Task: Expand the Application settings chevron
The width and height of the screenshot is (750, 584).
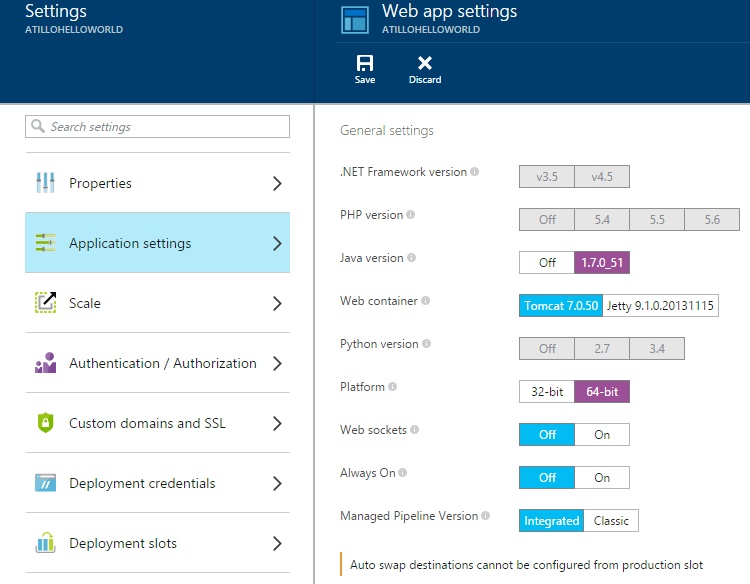Action: (x=277, y=243)
